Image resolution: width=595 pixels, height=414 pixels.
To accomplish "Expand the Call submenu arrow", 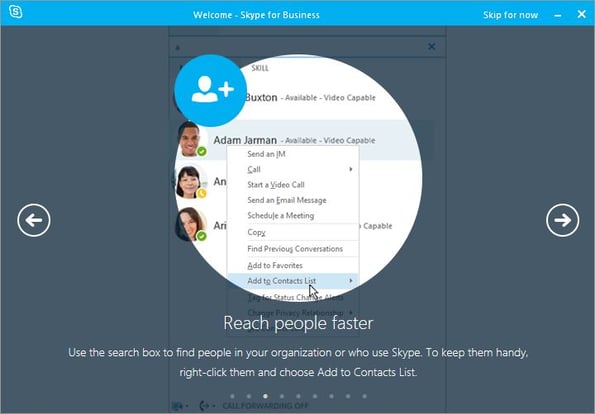I will [x=351, y=169].
